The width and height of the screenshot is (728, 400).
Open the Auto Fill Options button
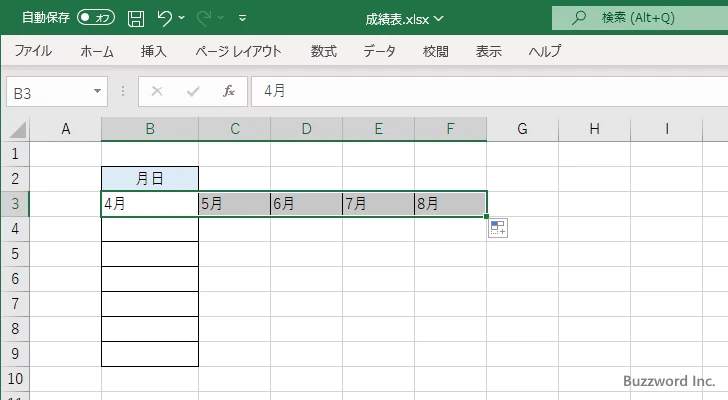[498, 228]
